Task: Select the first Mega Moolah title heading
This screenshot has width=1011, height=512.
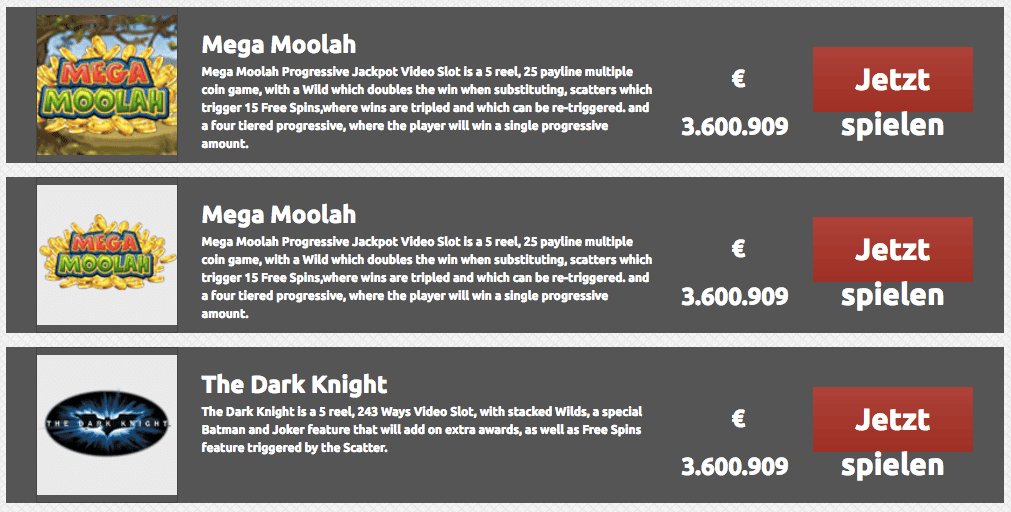Action: [x=279, y=45]
